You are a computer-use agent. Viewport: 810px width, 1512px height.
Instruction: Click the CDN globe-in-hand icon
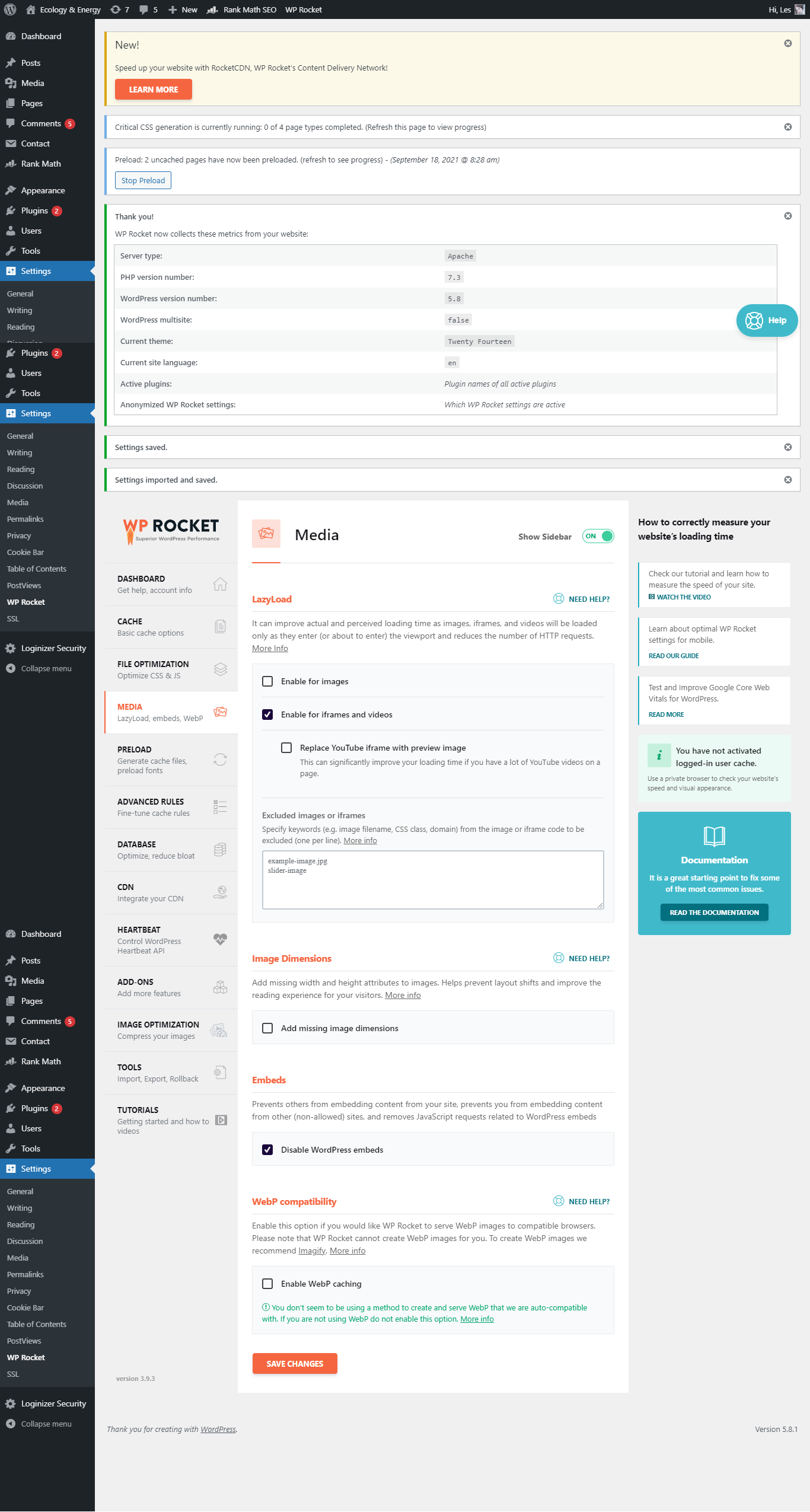[220, 892]
